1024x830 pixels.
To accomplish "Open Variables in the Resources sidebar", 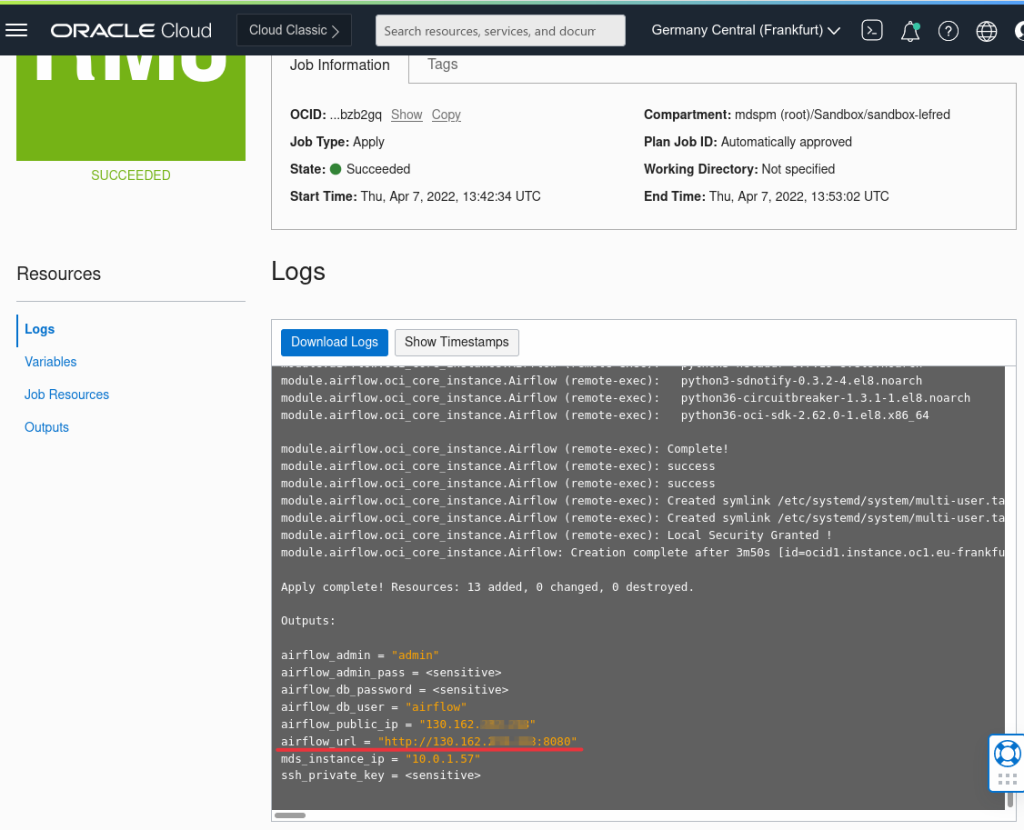I will click(x=51, y=361).
